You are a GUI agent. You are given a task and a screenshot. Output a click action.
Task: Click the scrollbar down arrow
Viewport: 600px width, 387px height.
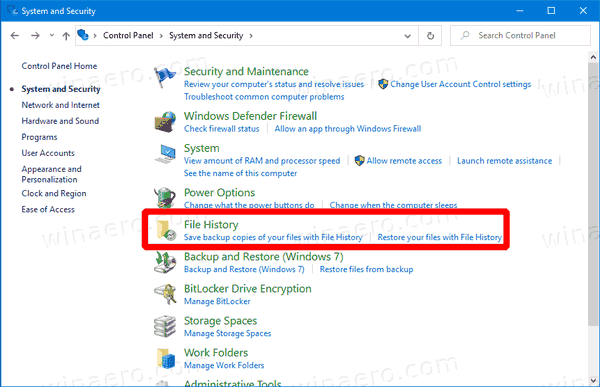[593, 381]
